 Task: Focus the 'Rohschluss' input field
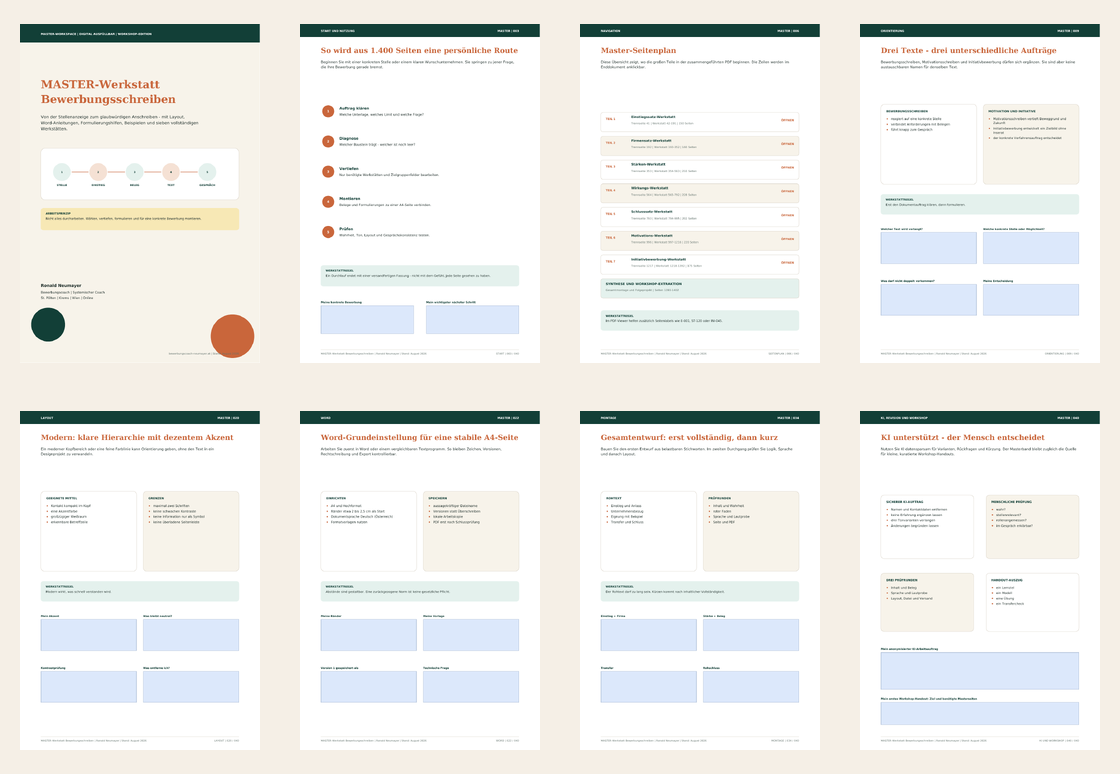[751, 687]
